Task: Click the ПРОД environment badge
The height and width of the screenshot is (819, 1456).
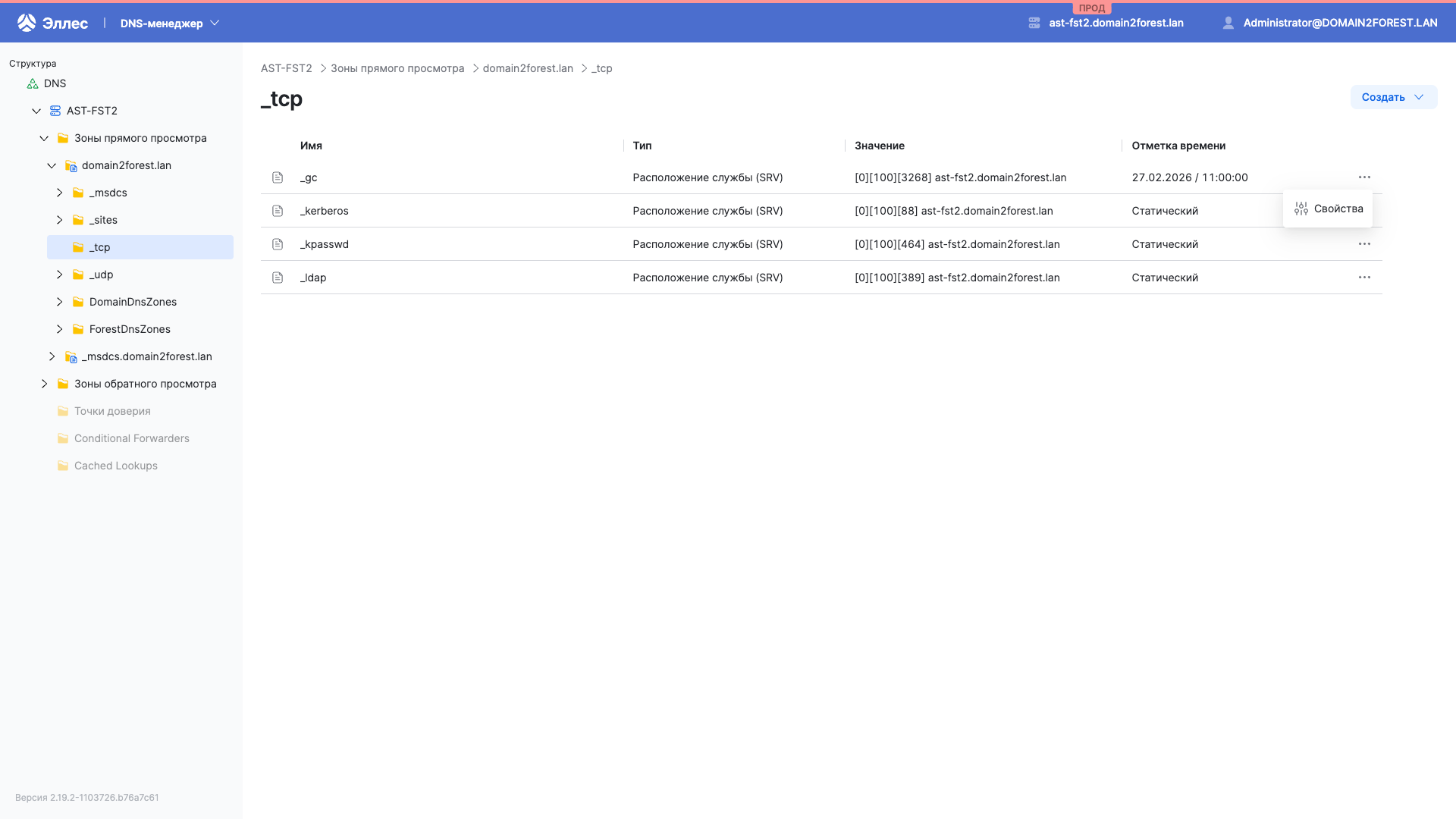Action: 1091,8
